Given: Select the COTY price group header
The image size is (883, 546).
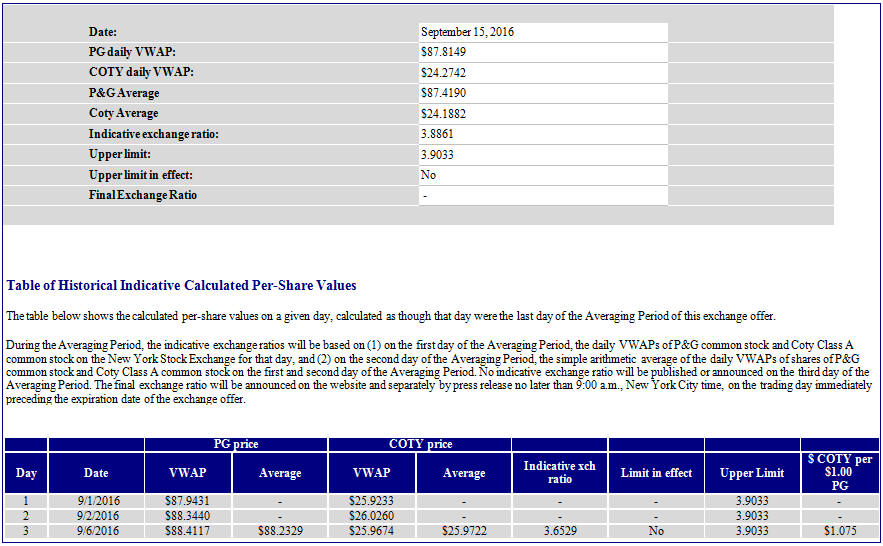Looking at the screenshot, I should (419, 444).
